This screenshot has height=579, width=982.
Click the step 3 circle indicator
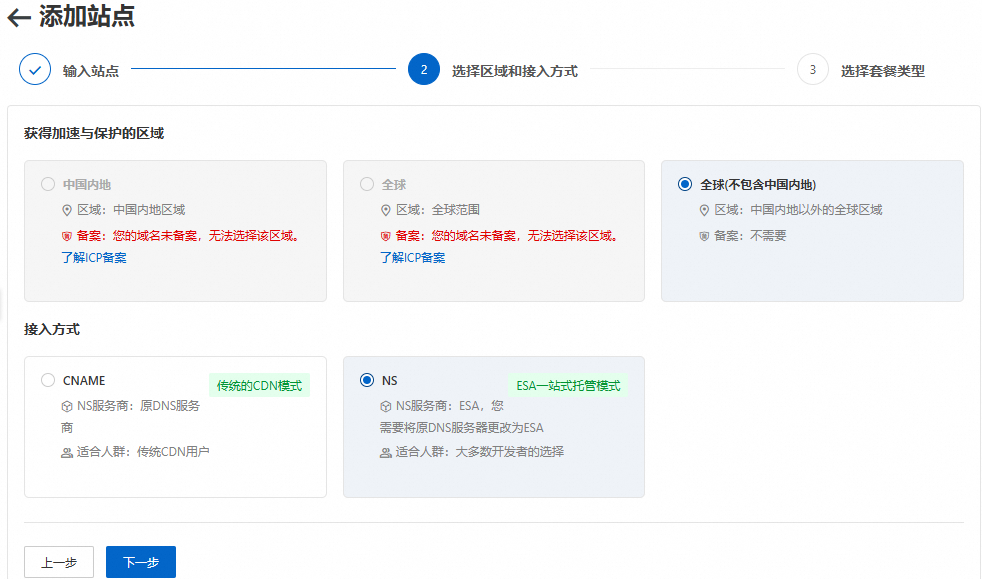813,70
